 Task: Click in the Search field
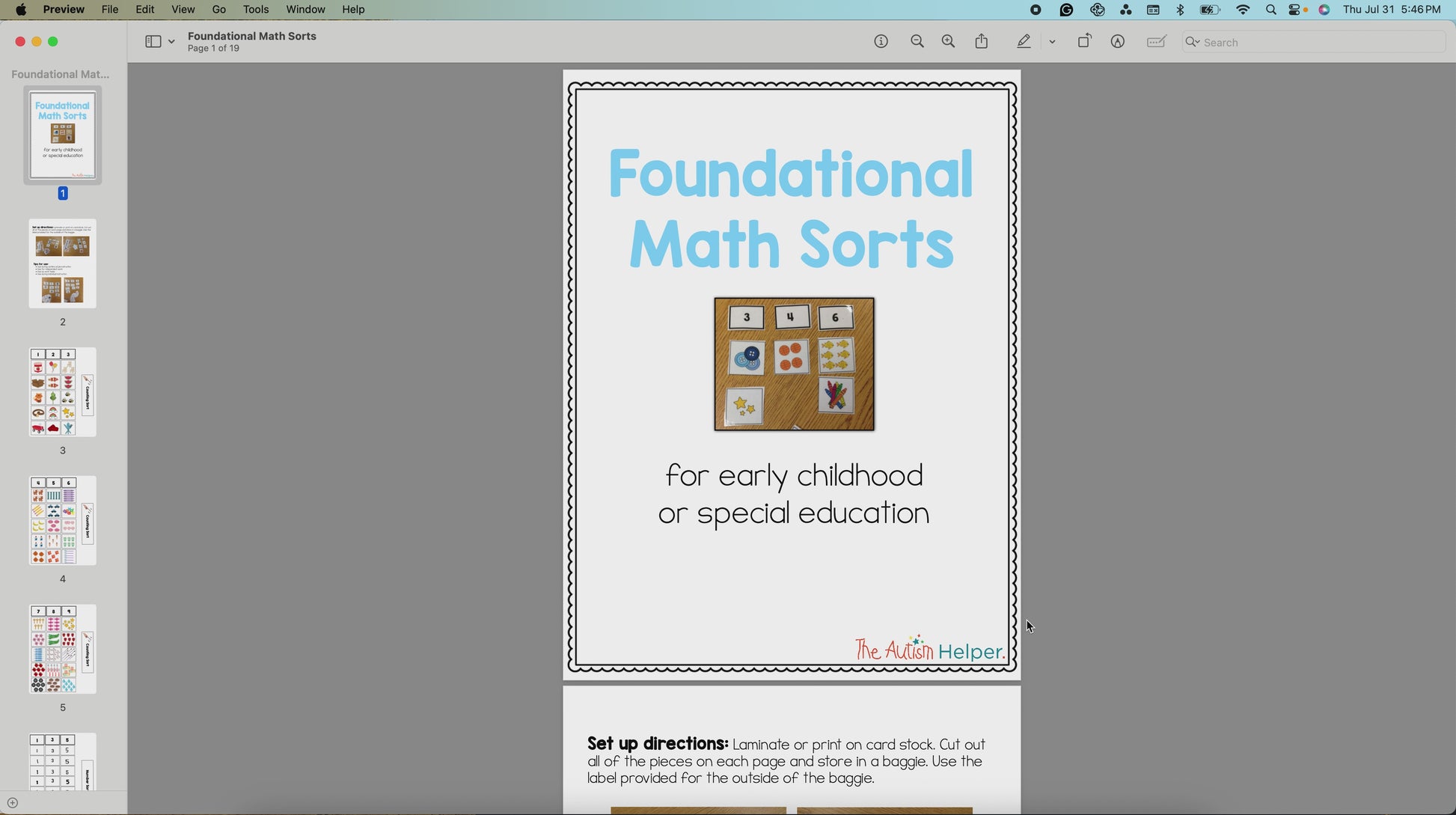[1317, 42]
